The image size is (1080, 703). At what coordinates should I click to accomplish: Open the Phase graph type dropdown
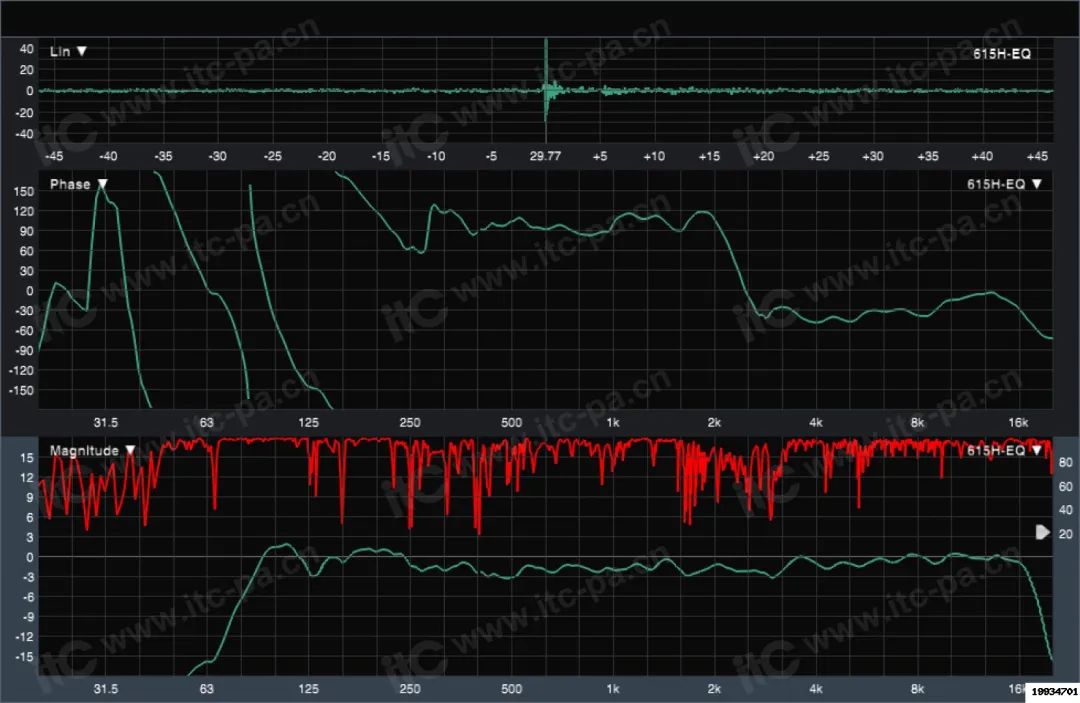point(102,184)
